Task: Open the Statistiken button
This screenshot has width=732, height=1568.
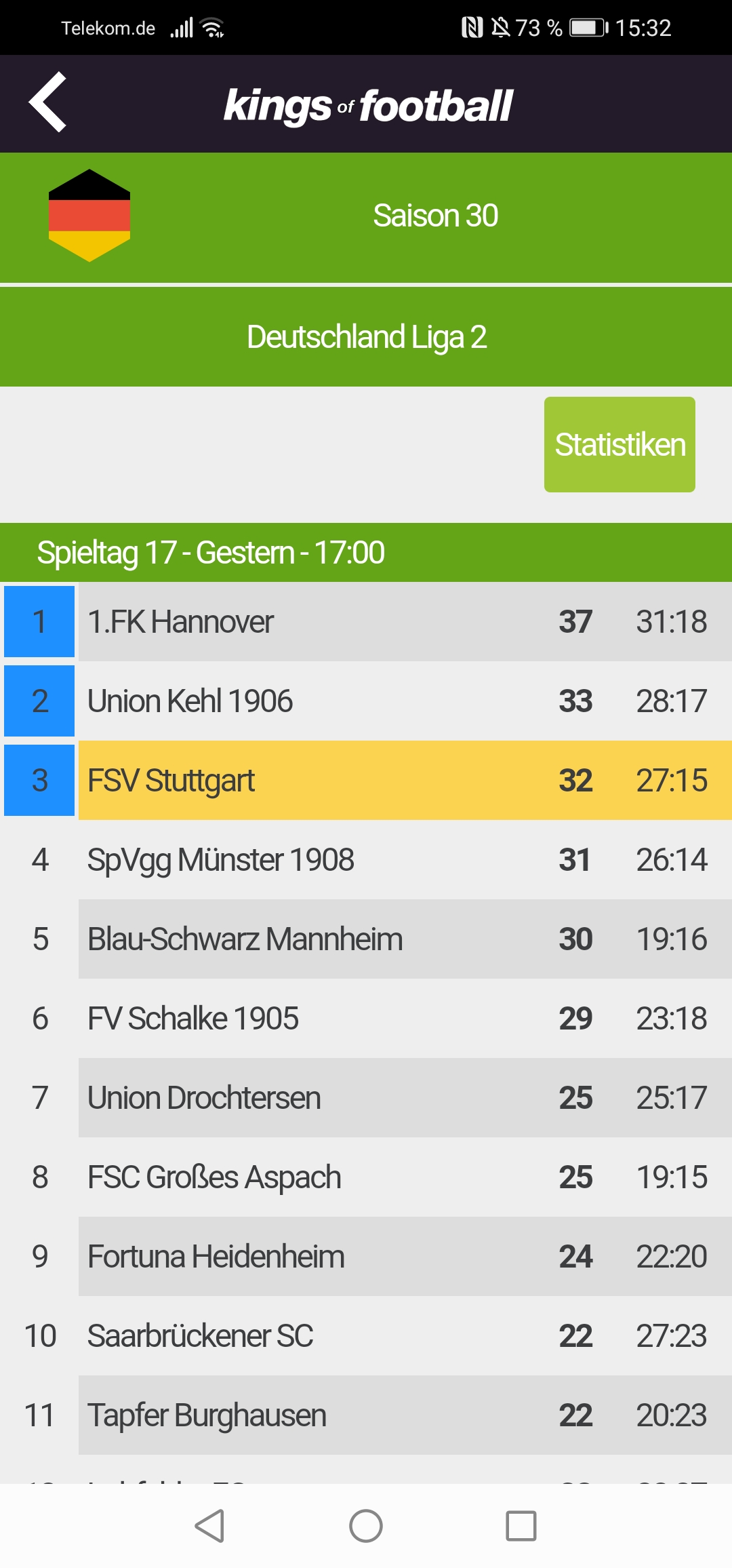Action: pos(619,444)
